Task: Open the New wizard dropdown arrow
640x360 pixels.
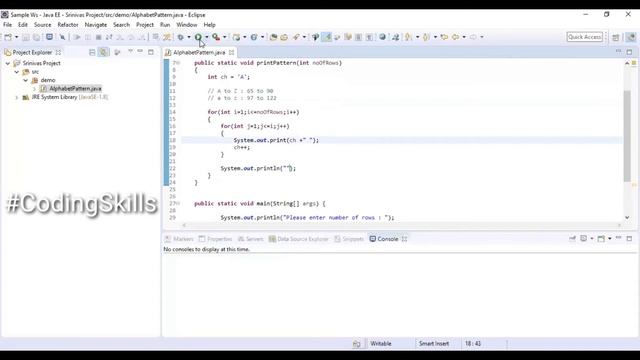Action: 16,37
